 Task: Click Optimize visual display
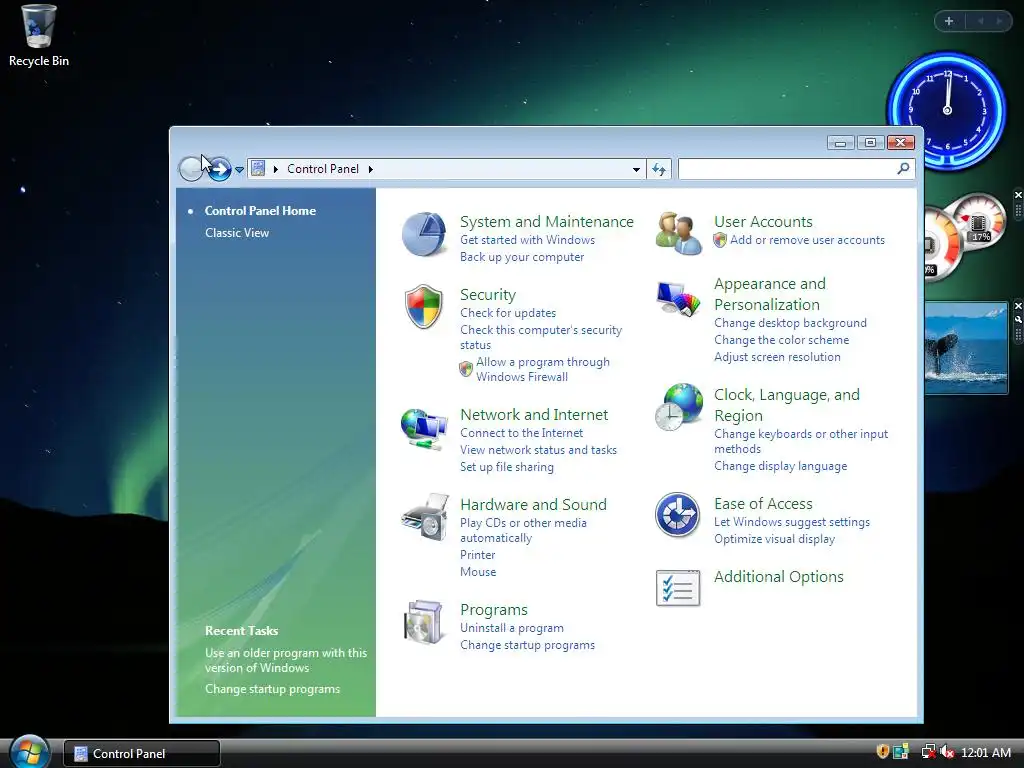(775, 539)
